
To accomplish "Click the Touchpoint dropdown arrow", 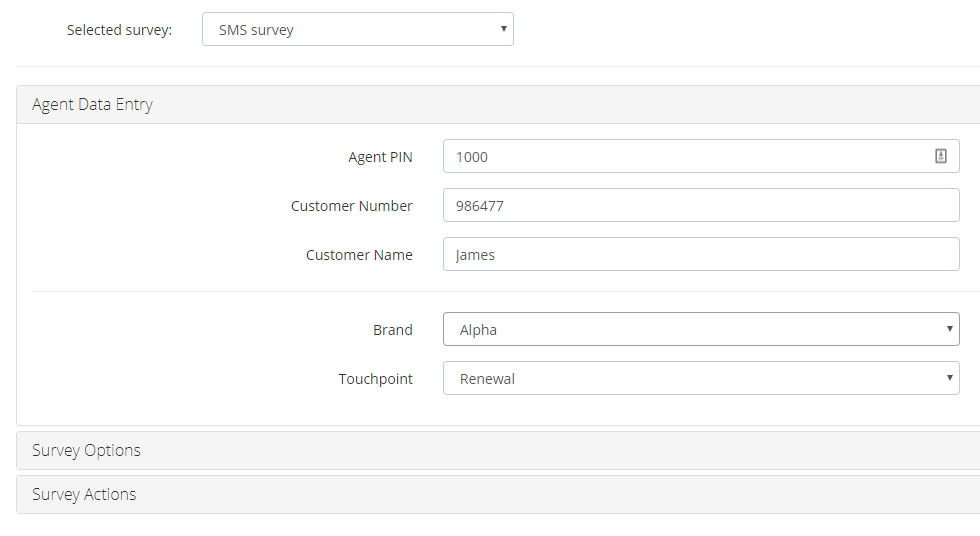I will coord(949,377).
